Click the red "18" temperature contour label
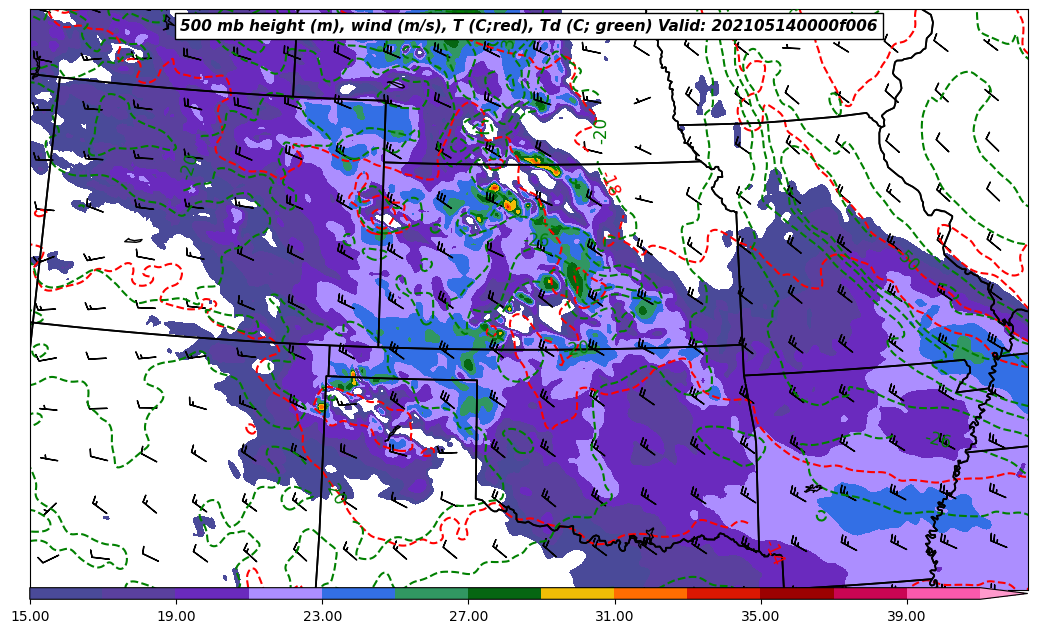1037x633 pixels. tap(613, 183)
